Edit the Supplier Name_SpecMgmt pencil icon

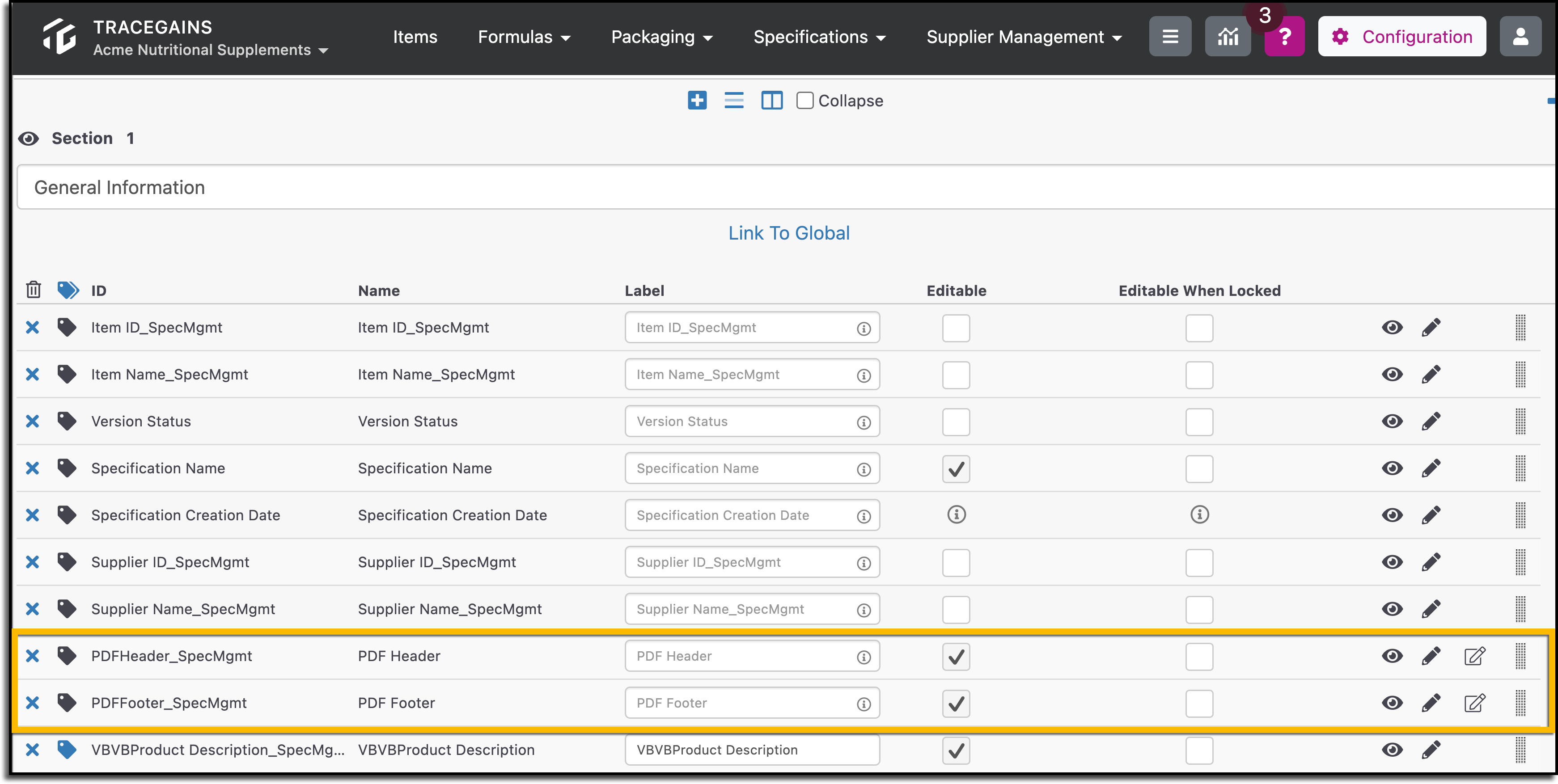tap(1431, 609)
